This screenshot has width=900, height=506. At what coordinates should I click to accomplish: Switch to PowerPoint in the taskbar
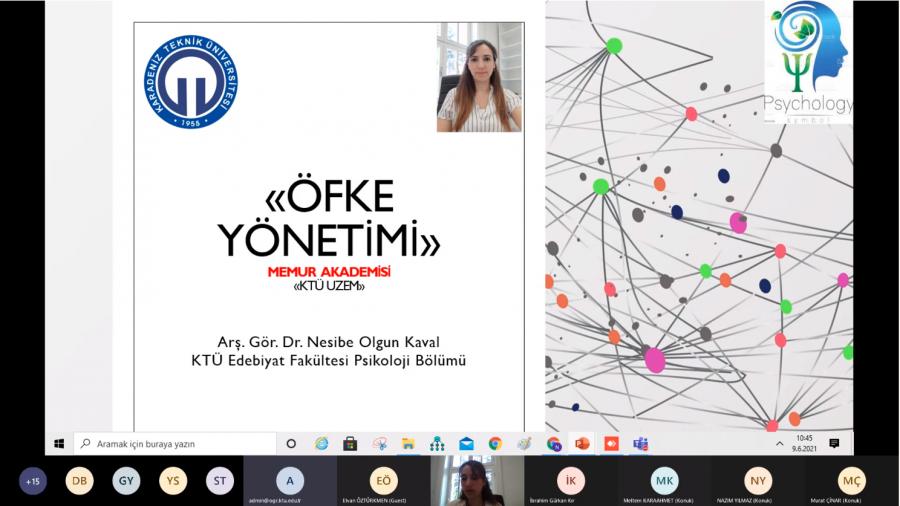coord(582,443)
